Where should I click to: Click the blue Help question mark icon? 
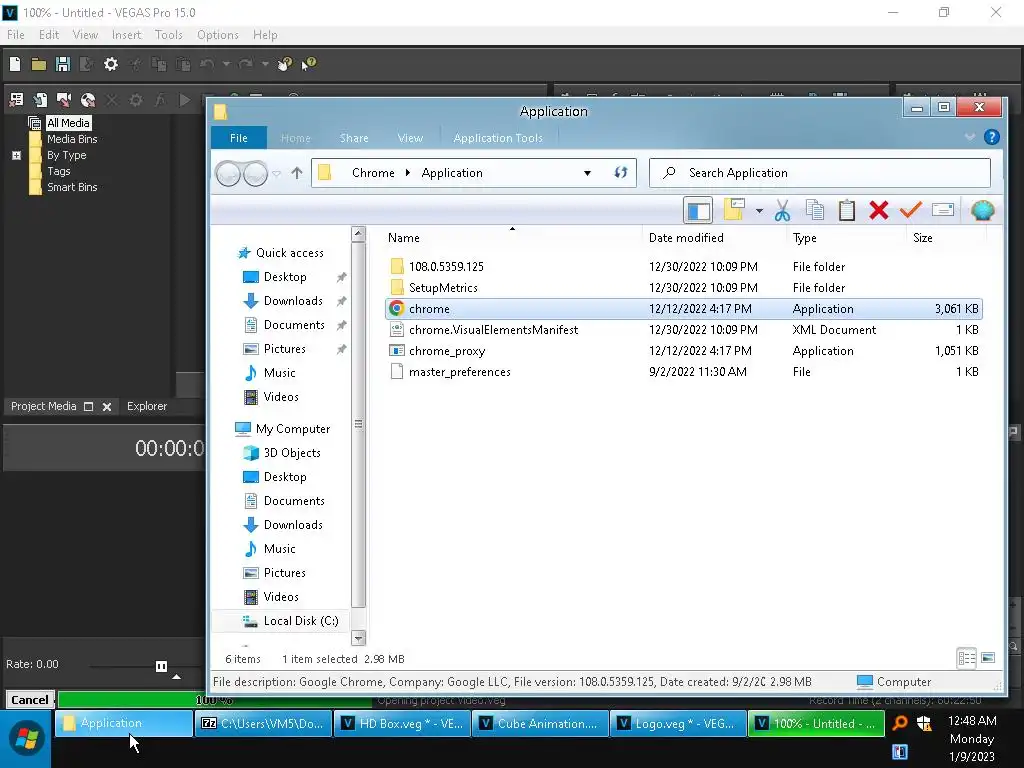991,137
